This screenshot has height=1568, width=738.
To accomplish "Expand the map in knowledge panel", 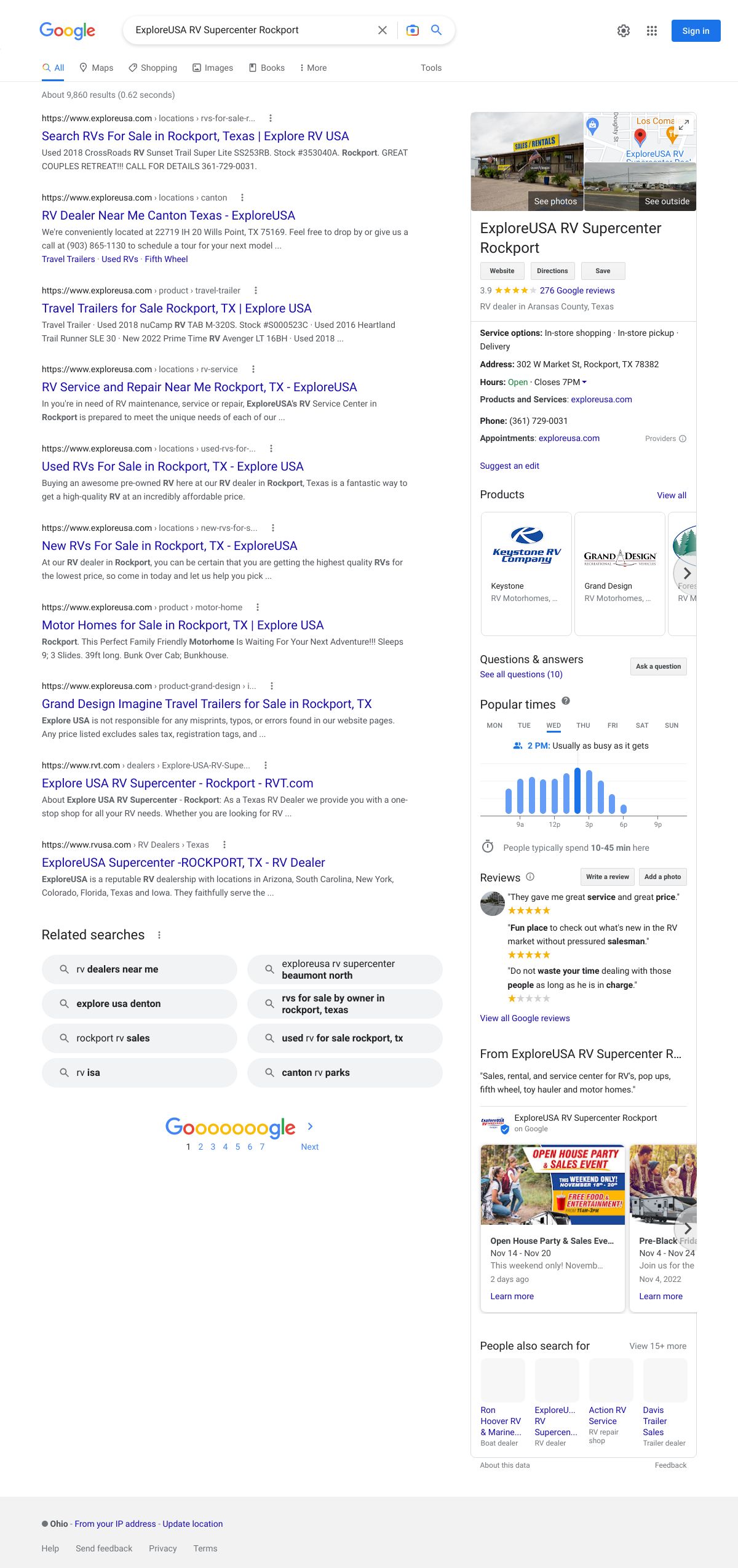I will (683, 125).
